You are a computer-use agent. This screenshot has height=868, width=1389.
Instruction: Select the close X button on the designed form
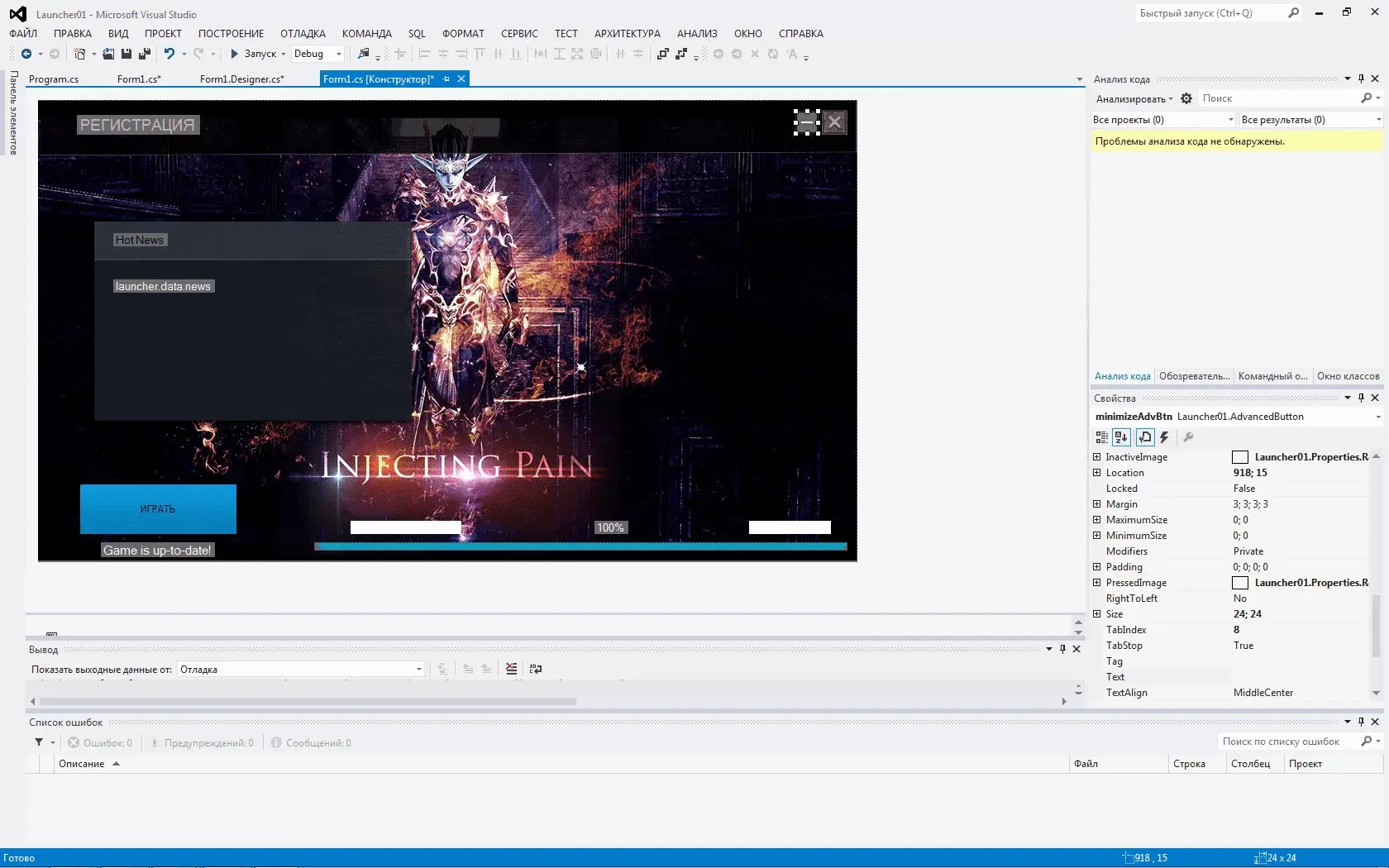(835, 122)
